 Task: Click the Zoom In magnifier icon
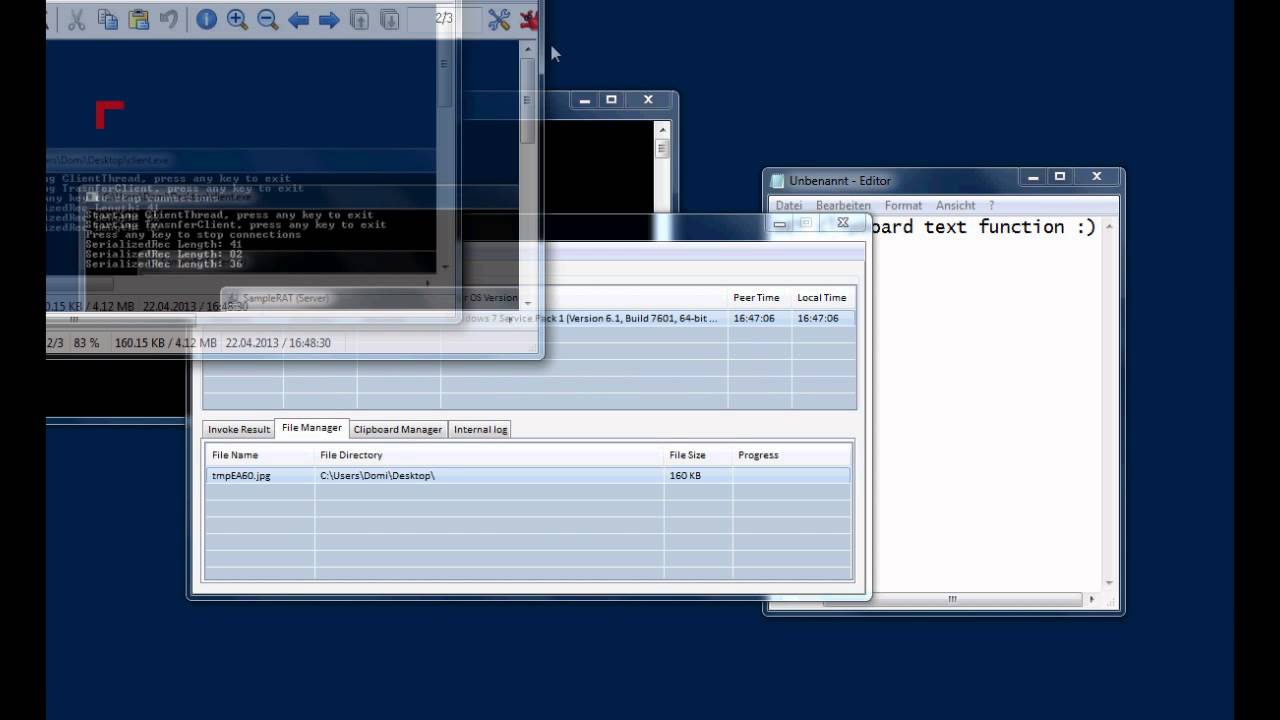tap(237, 19)
